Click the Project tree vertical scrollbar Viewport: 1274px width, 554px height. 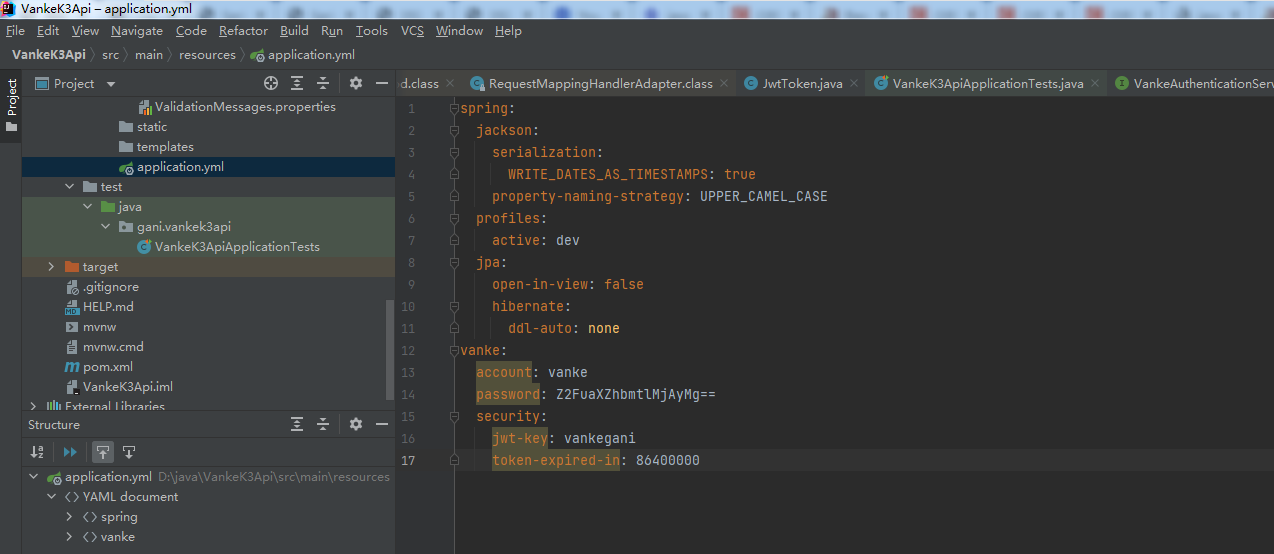pyautogui.click(x=390, y=350)
